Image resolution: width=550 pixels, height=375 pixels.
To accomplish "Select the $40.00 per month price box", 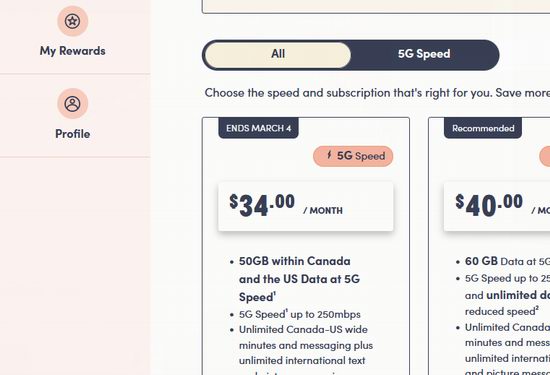I will [x=497, y=206].
